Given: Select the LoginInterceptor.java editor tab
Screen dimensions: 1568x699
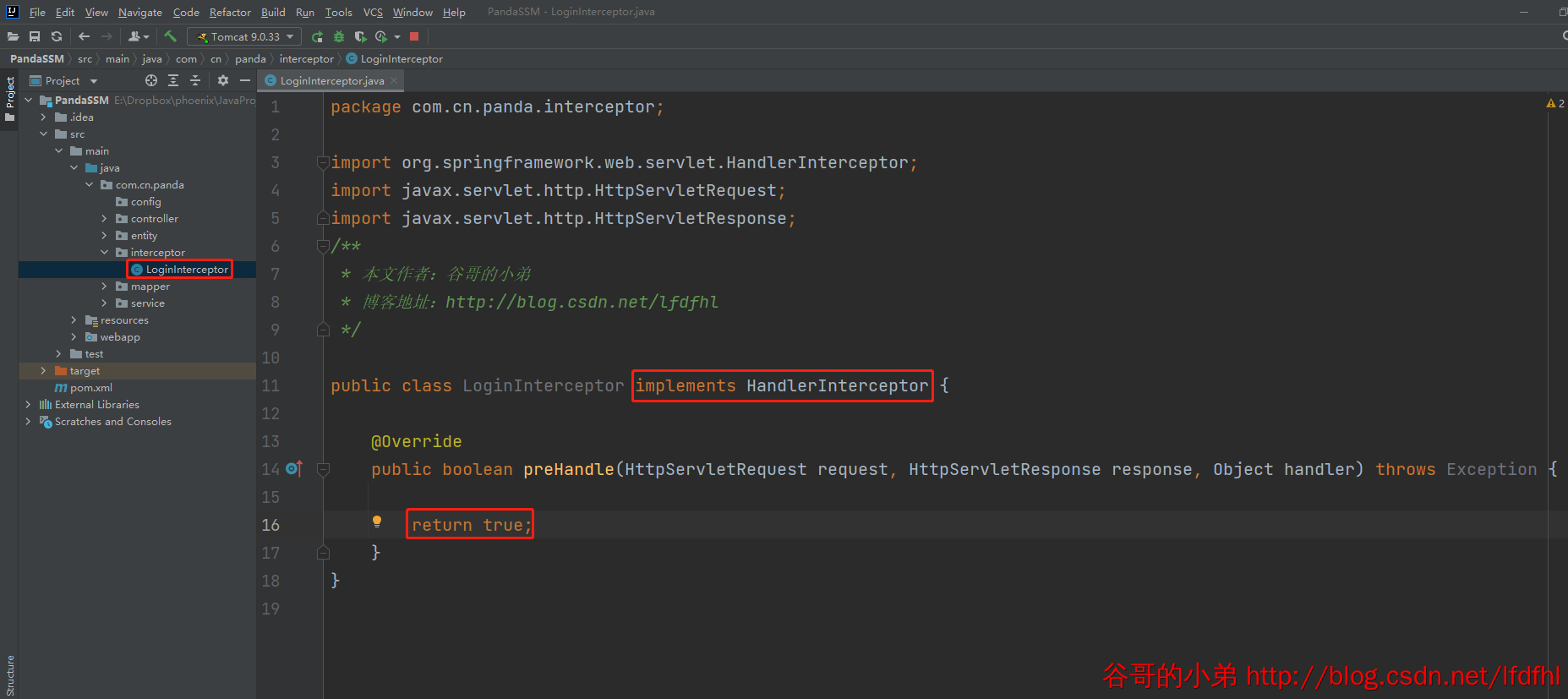Looking at the screenshot, I should click(331, 80).
